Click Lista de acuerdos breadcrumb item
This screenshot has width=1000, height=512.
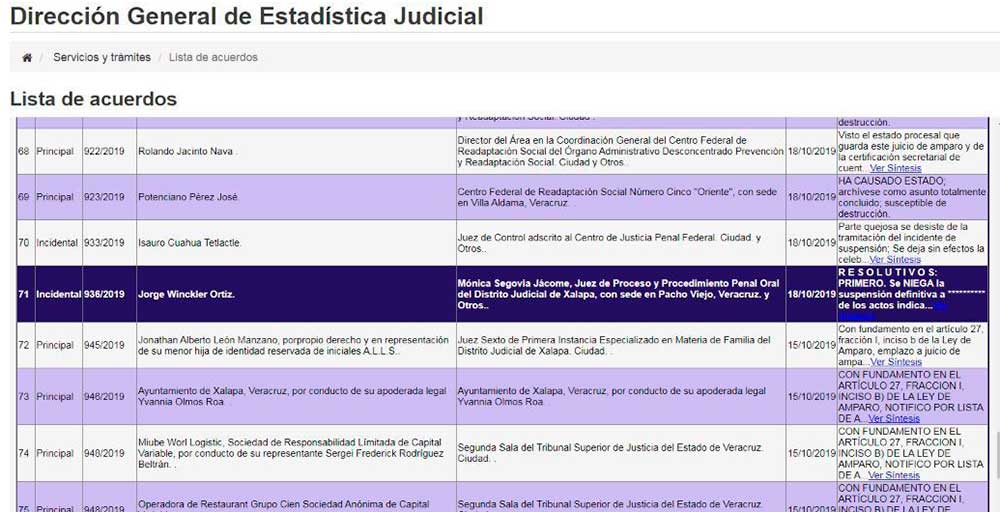[x=213, y=58]
